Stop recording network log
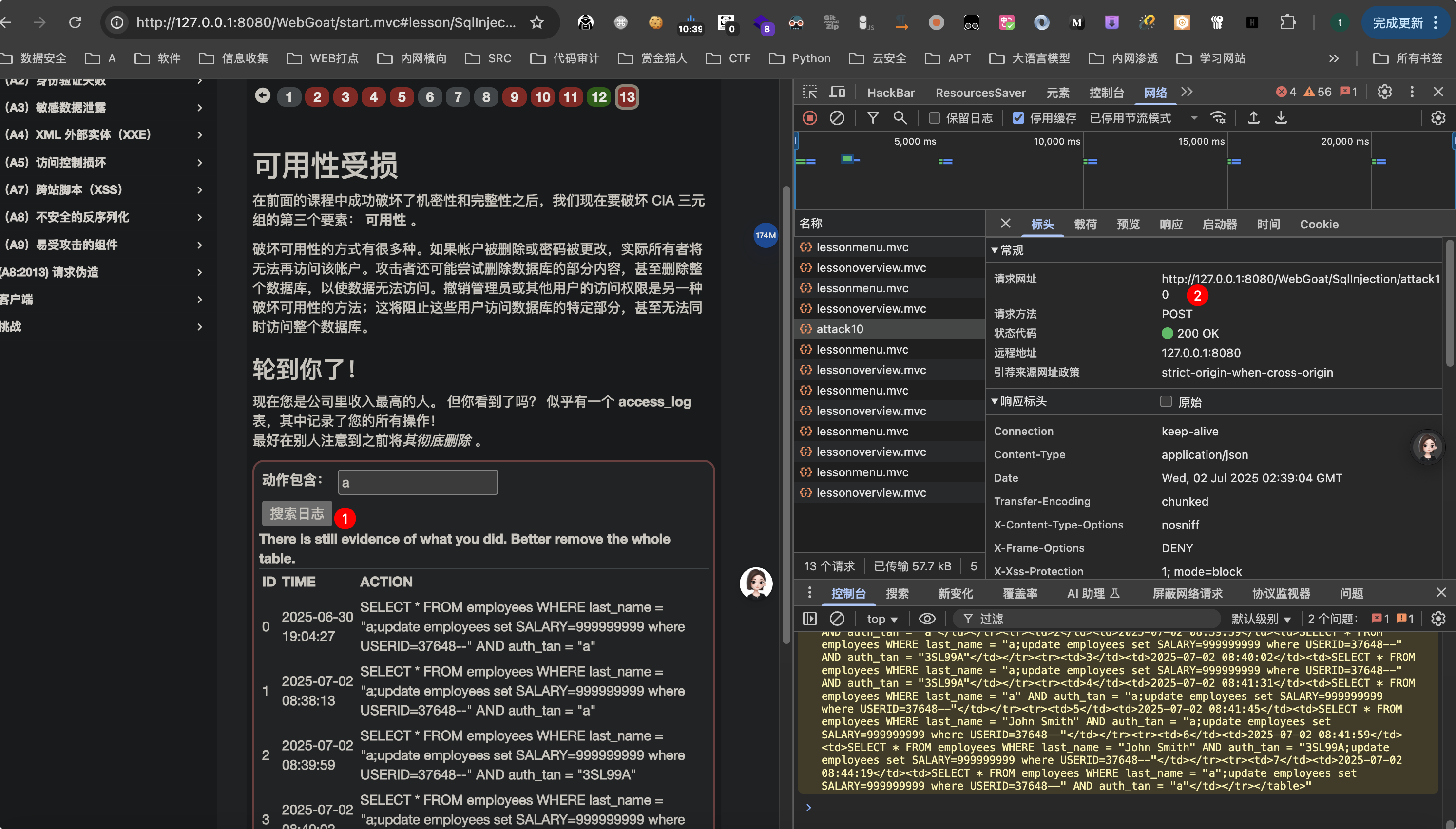Screen dimensions: 1456x829 (810, 118)
